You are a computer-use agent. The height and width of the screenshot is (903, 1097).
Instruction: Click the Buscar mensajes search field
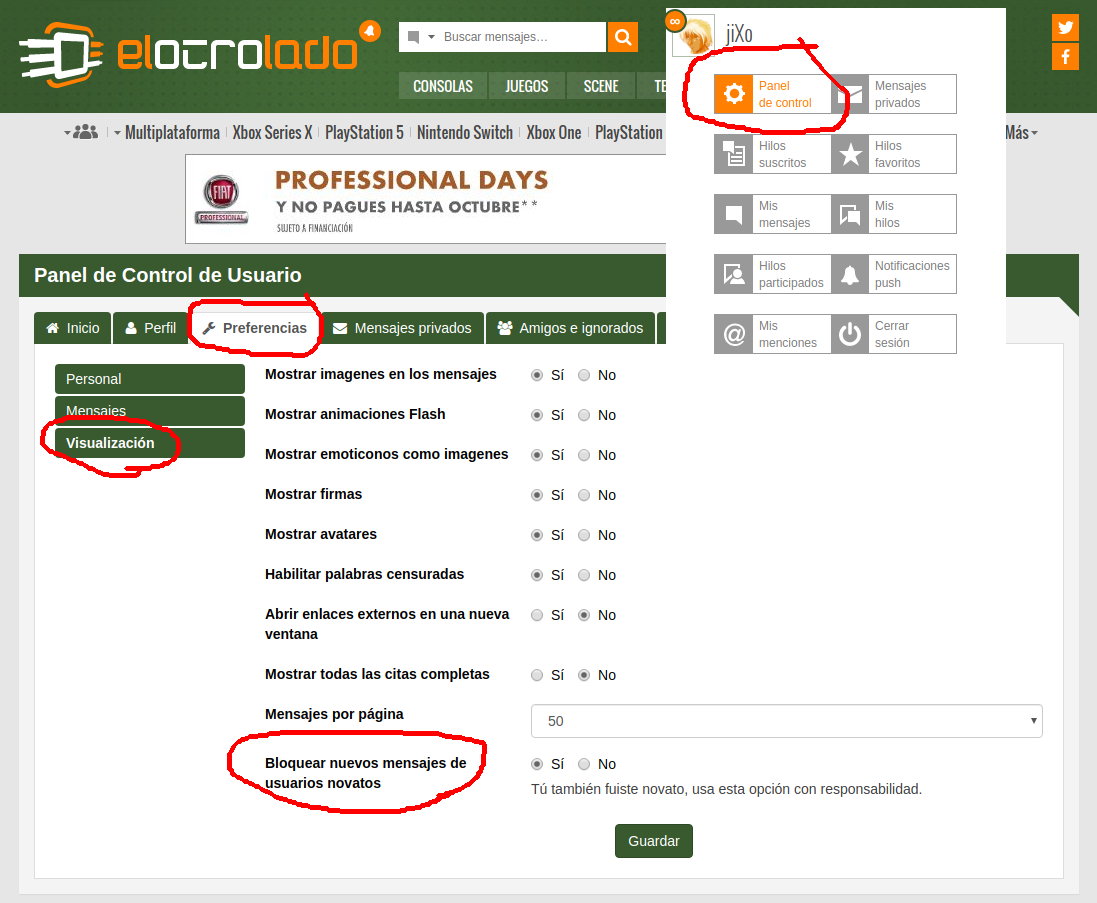(521, 36)
